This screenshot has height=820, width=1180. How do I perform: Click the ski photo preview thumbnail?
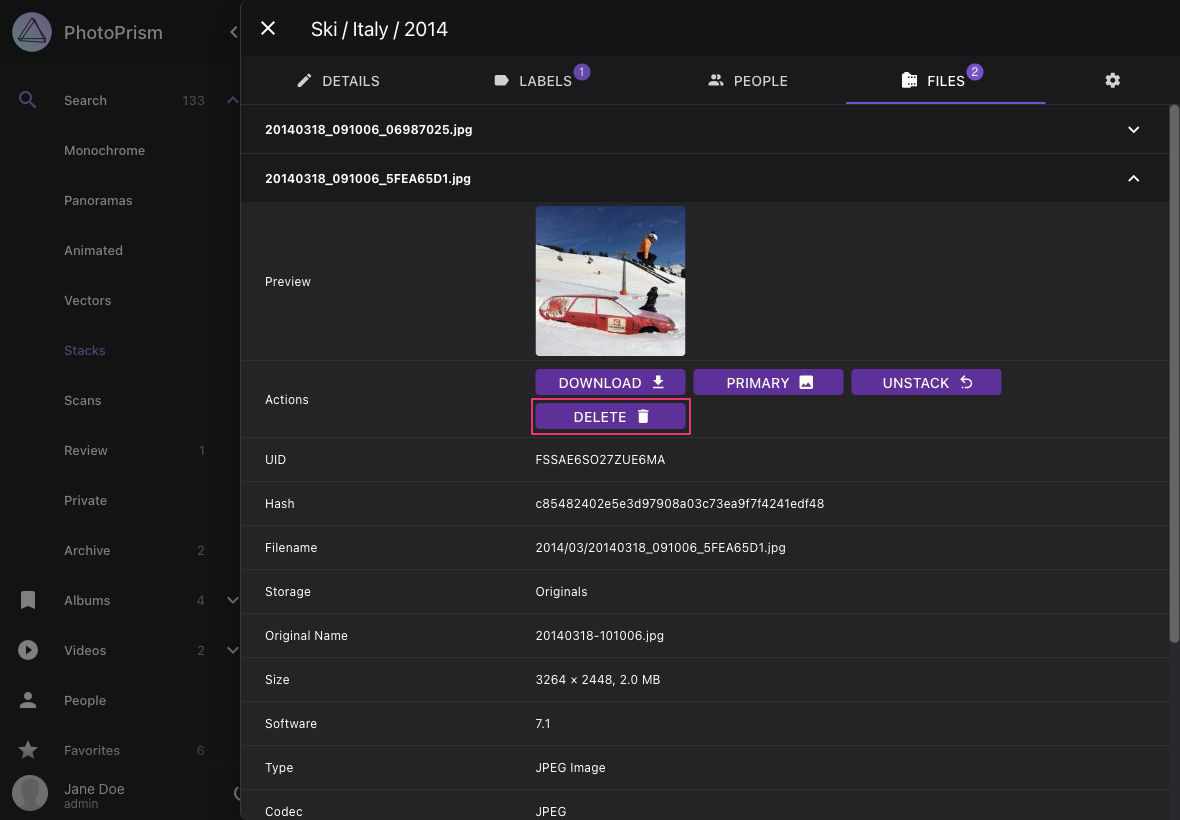[x=610, y=281]
